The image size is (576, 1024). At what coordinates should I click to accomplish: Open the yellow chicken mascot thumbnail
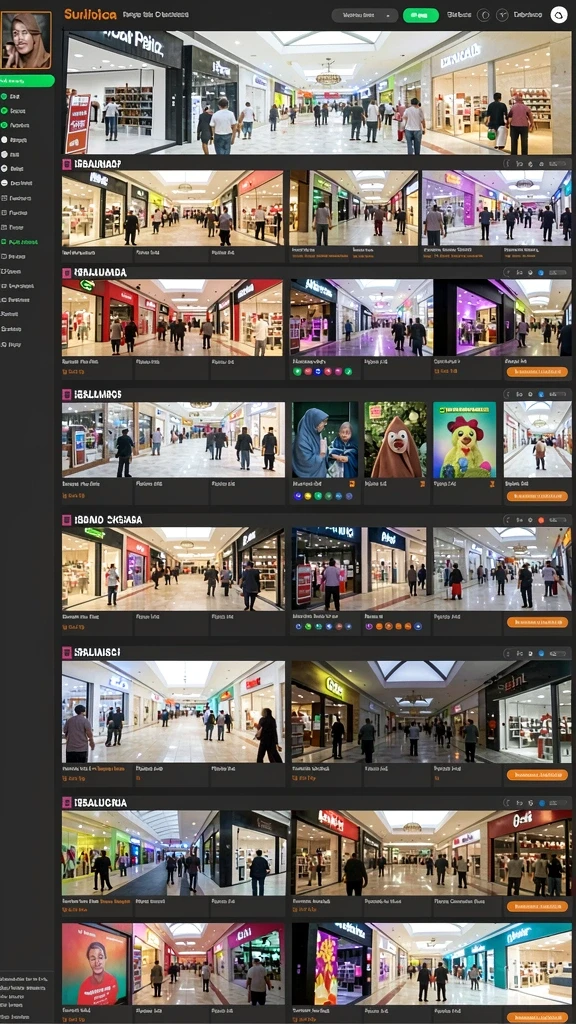coord(464,440)
